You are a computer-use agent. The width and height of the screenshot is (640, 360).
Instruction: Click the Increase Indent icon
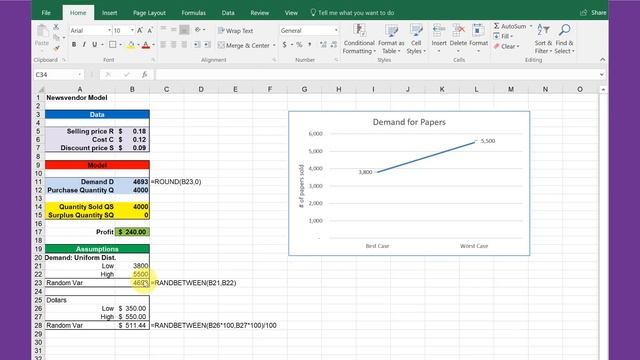[207, 45]
